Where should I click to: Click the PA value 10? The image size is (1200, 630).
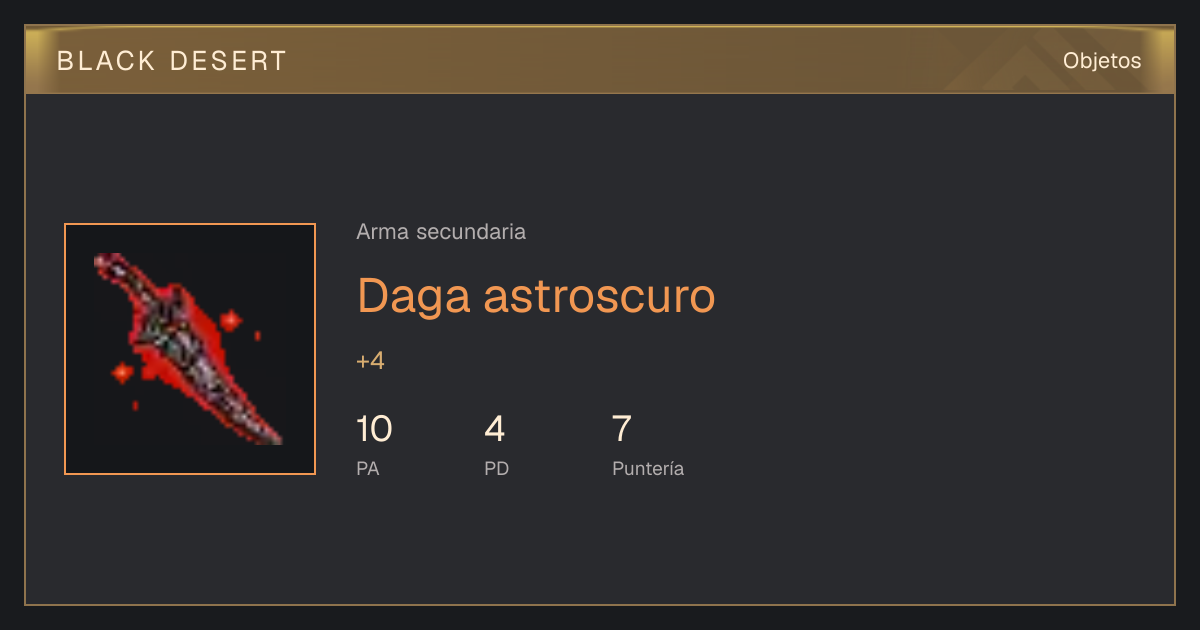pyautogui.click(x=374, y=429)
